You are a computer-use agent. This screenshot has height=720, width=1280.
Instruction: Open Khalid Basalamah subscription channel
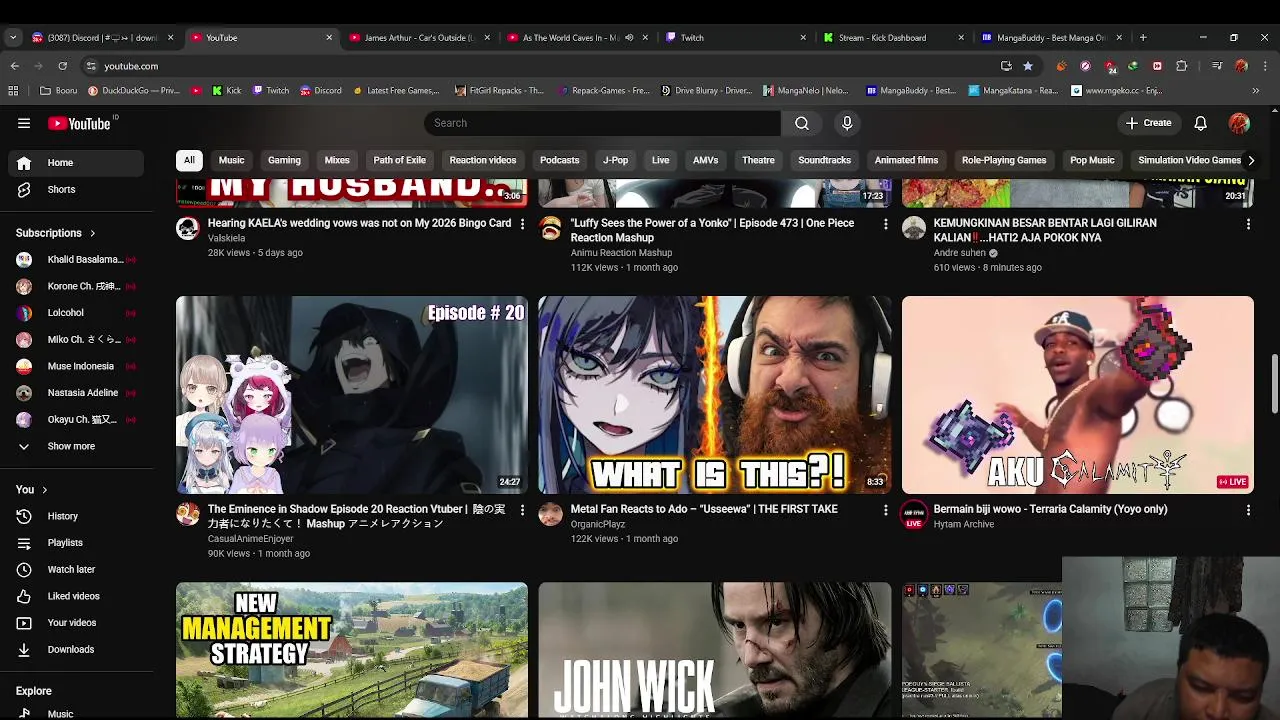coord(78,259)
